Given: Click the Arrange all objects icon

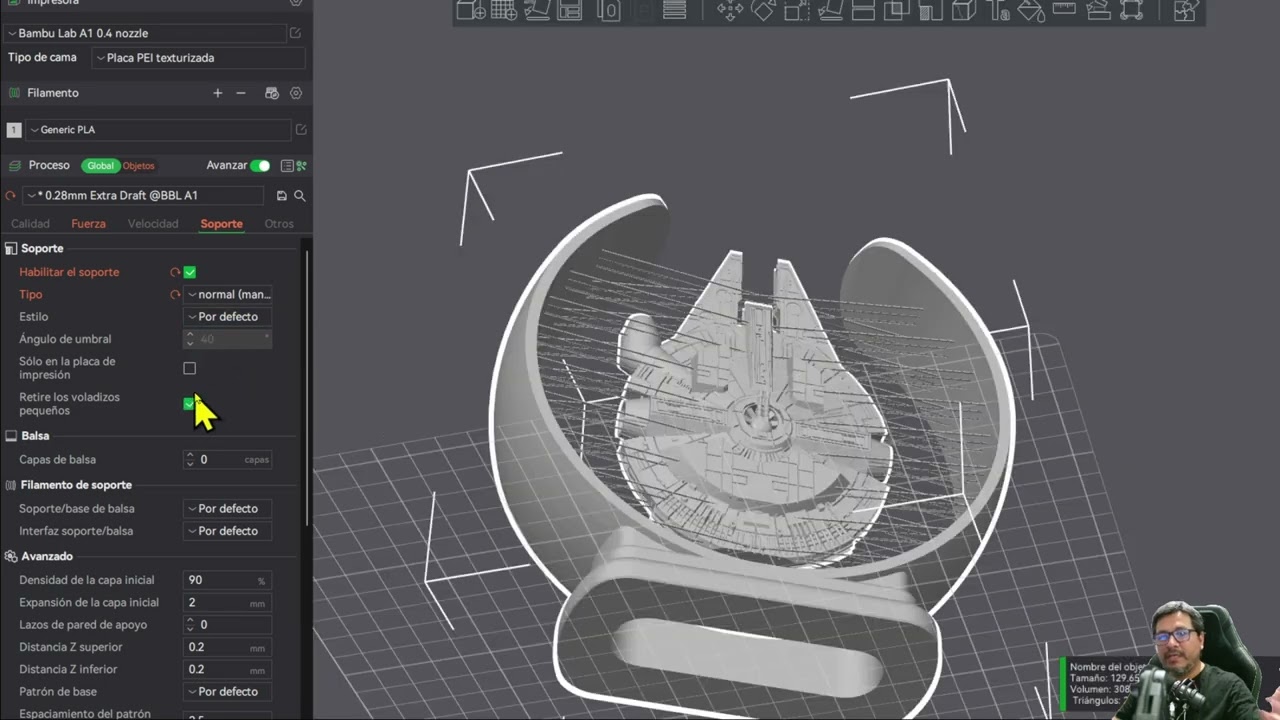Looking at the screenshot, I should (x=570, y=11).
